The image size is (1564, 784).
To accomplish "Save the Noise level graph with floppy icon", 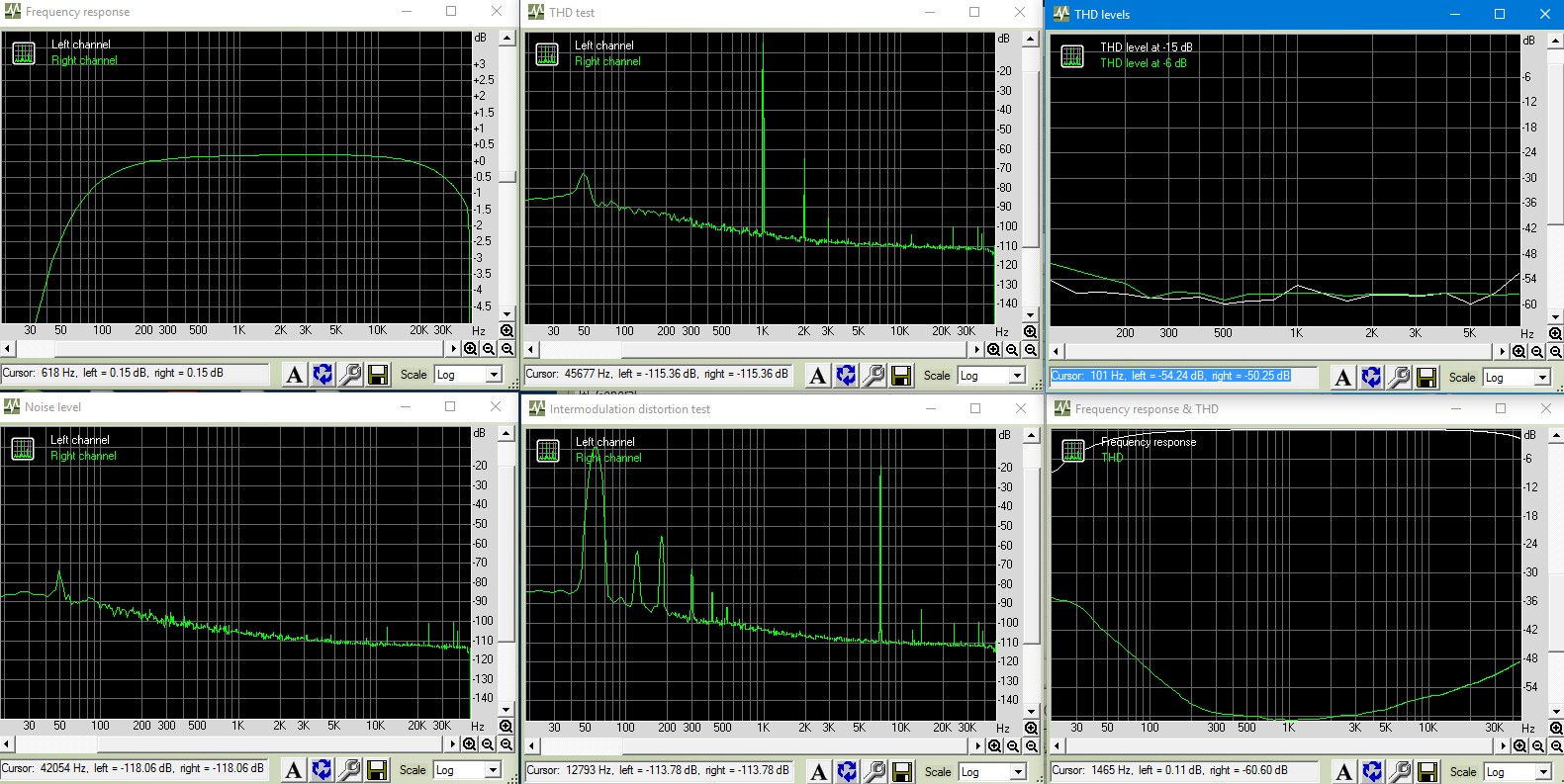I will [x=377, y=770].
